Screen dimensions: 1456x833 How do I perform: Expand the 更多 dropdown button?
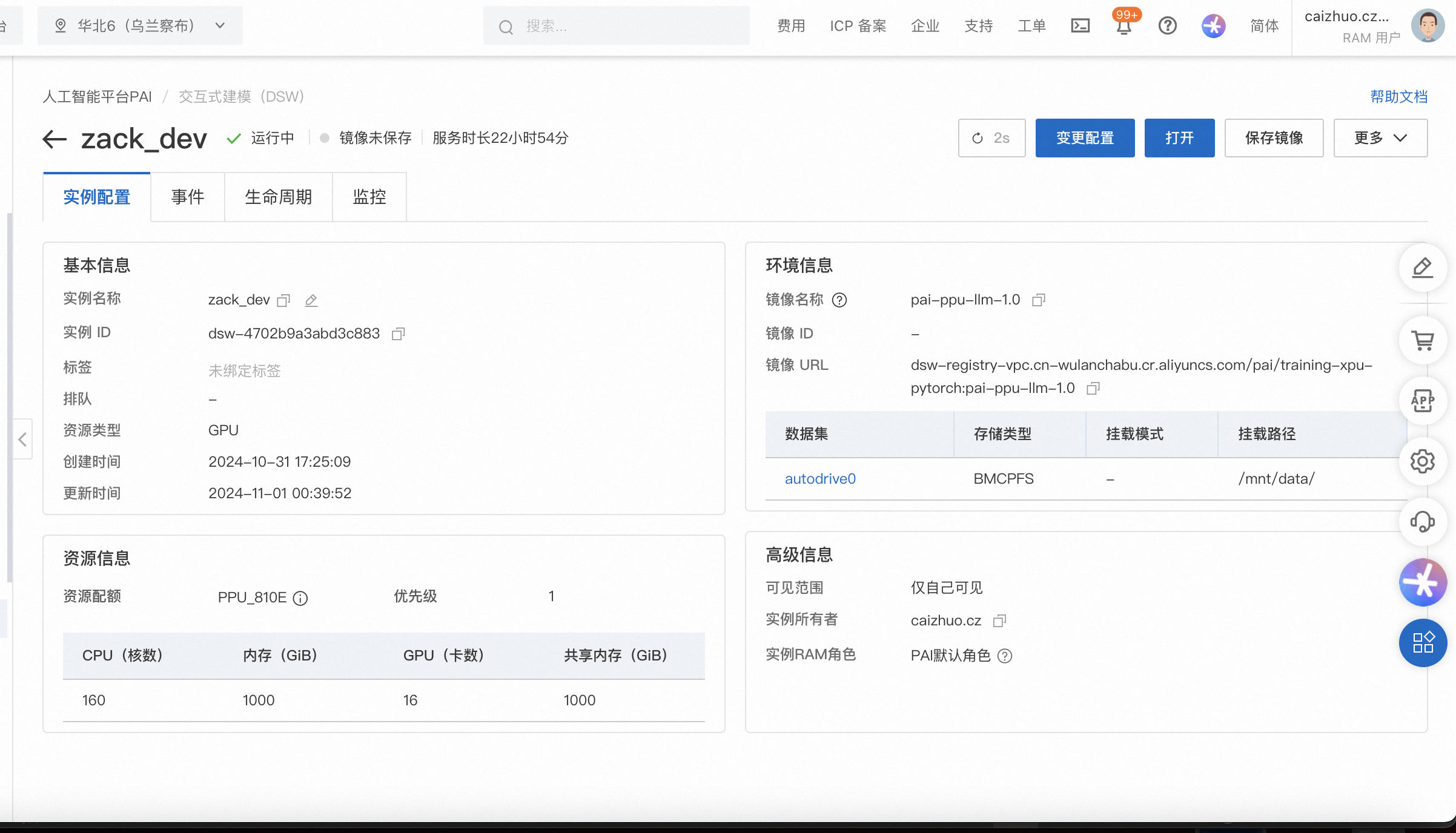(x=1380, y=138)
